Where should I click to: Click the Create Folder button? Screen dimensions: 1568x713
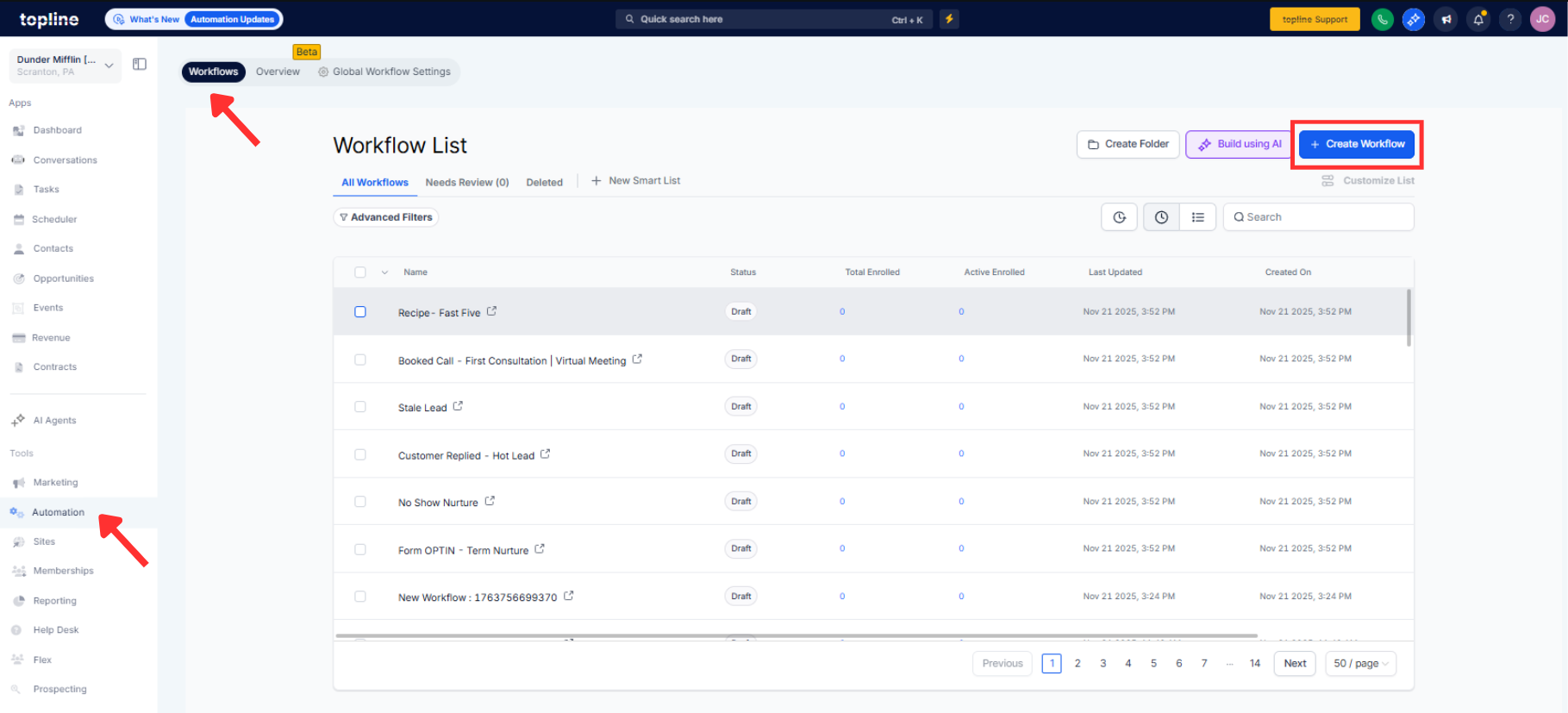point(1128,144)
